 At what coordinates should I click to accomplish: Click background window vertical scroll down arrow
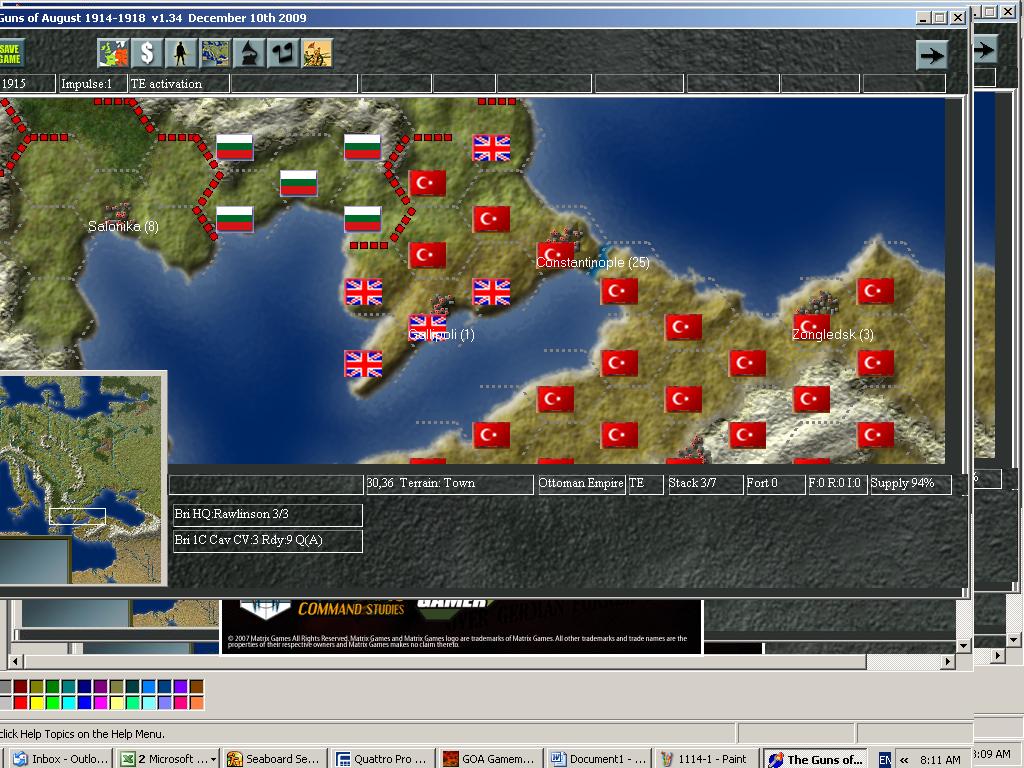1014,639
